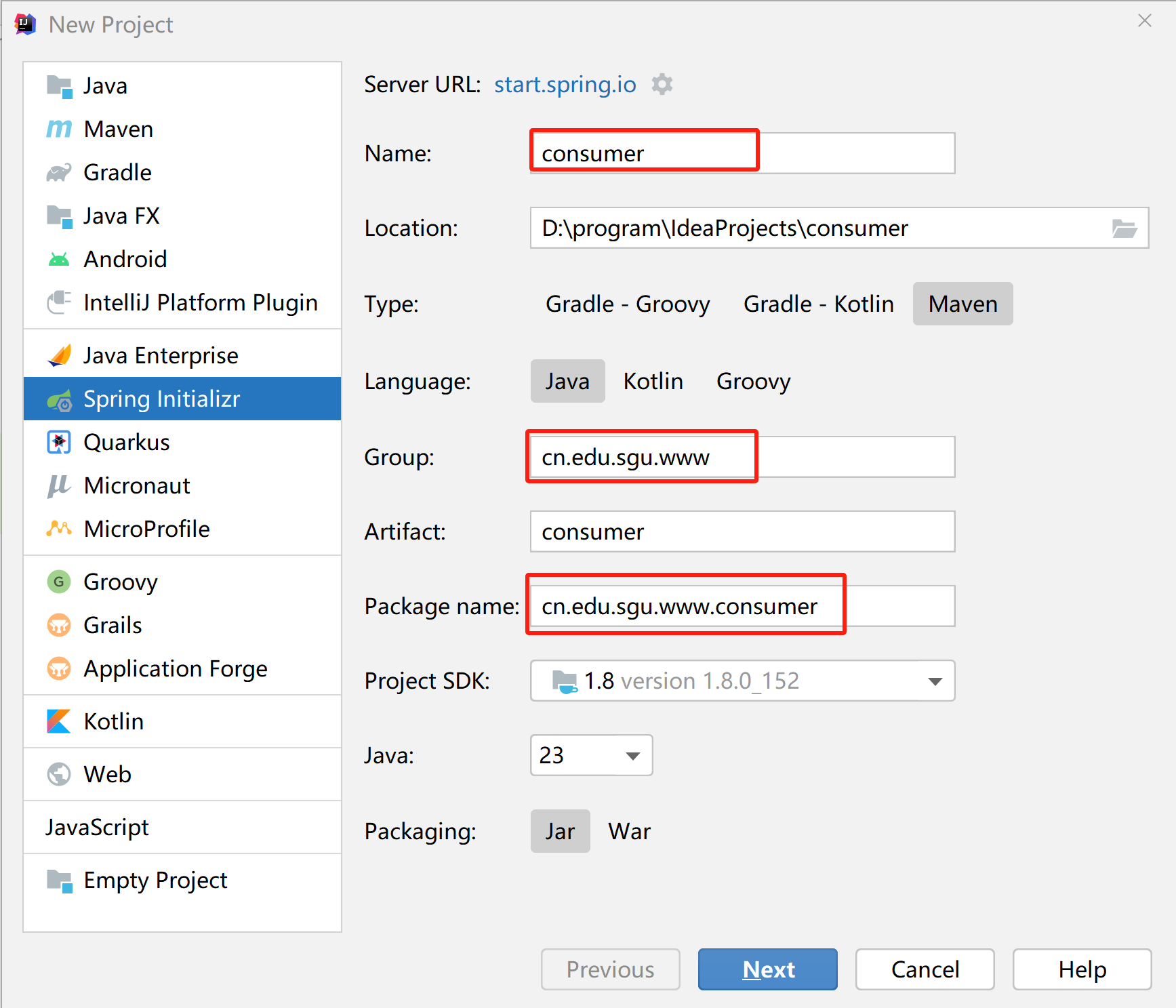Click the IntelliJ Platform Plugin icon
The width and height of the screenshot is (1176, 1008).
tap(59, 302)
